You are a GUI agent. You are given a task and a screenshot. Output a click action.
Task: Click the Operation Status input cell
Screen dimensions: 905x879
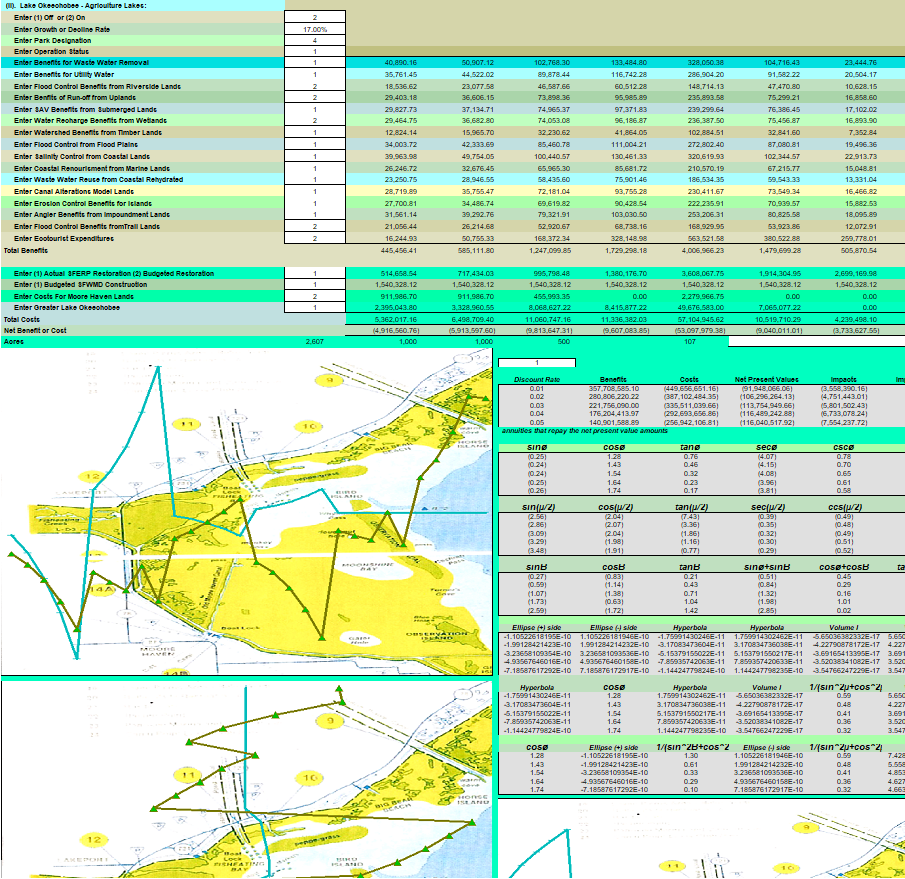314,51
